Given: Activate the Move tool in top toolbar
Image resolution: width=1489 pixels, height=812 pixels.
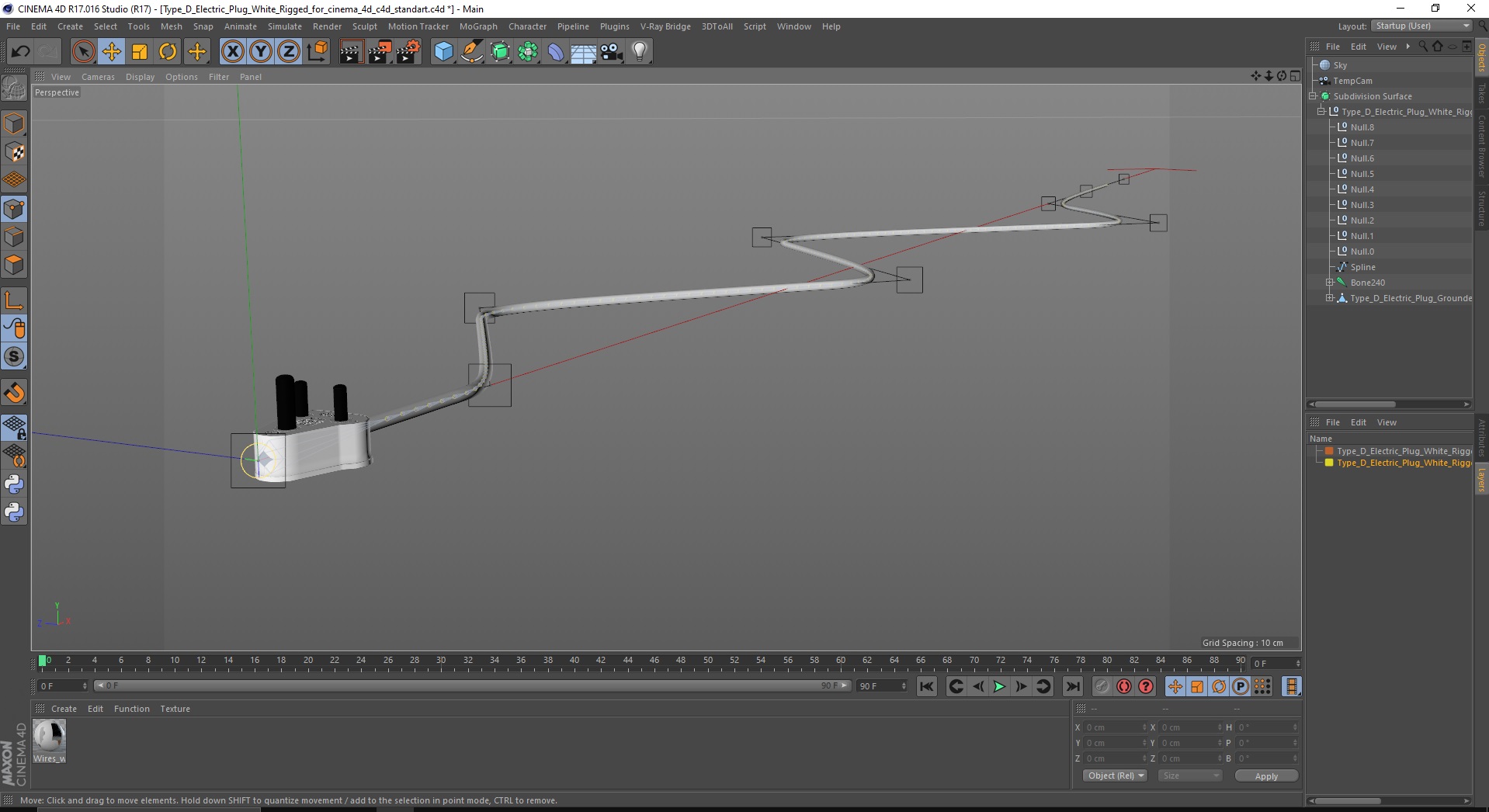Looking at the screenshot, I should 112,52.
